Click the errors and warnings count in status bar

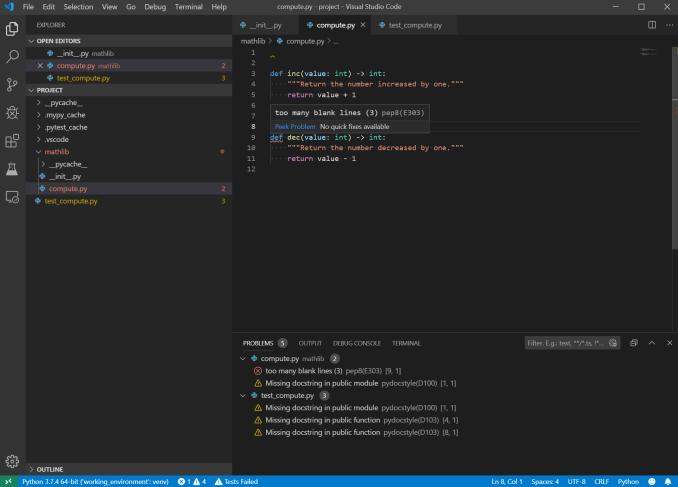tap(192, 481)
